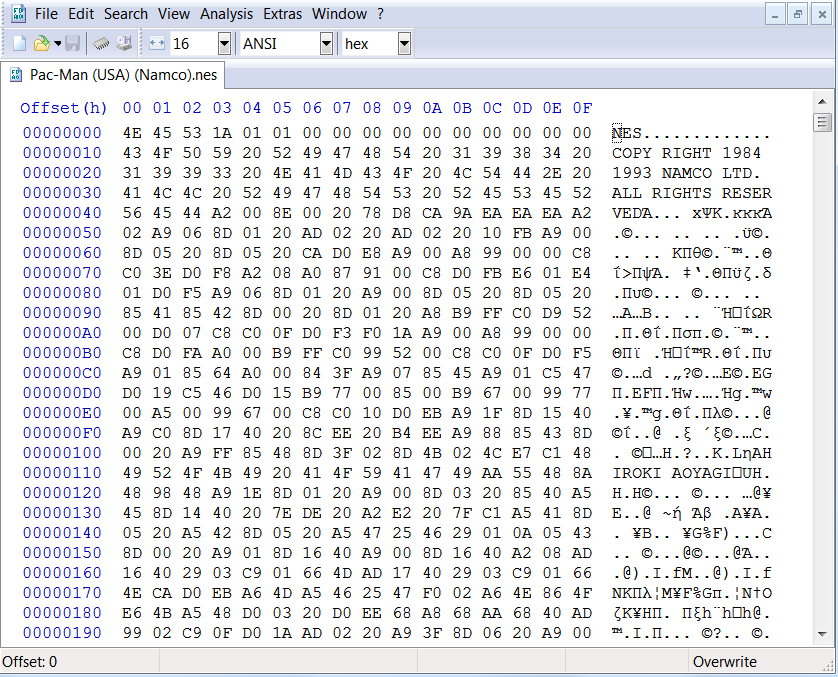
Task: Open the ANSI character set dropdown
Action: [326, 44]
